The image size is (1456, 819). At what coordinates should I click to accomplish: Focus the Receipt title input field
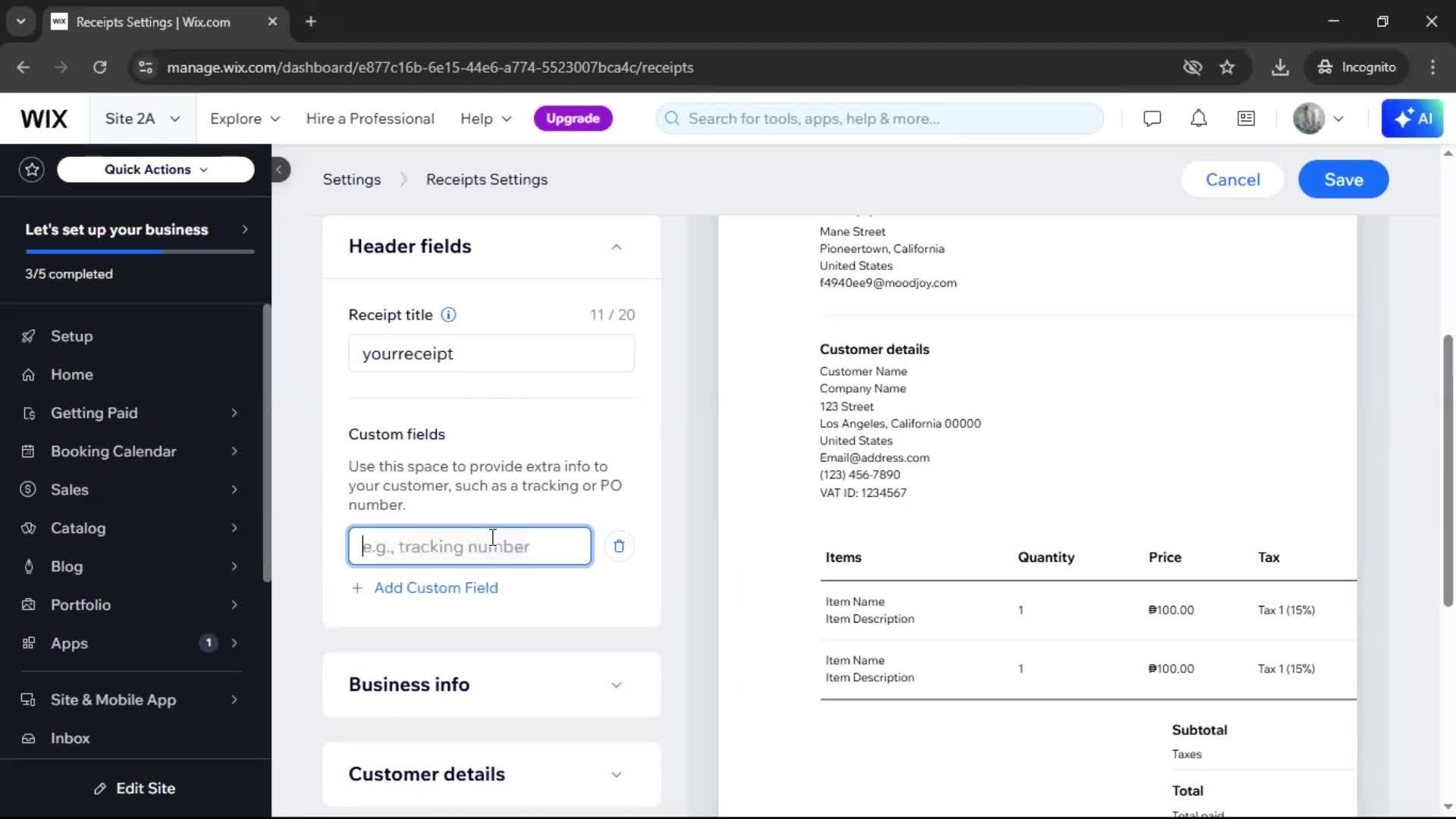[x=491, y=353]
